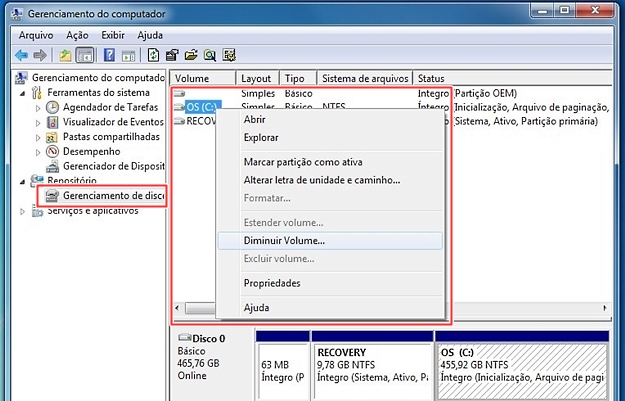Sort by Volume column header
This screenshot has height=401, width=625.
[203, 78]
